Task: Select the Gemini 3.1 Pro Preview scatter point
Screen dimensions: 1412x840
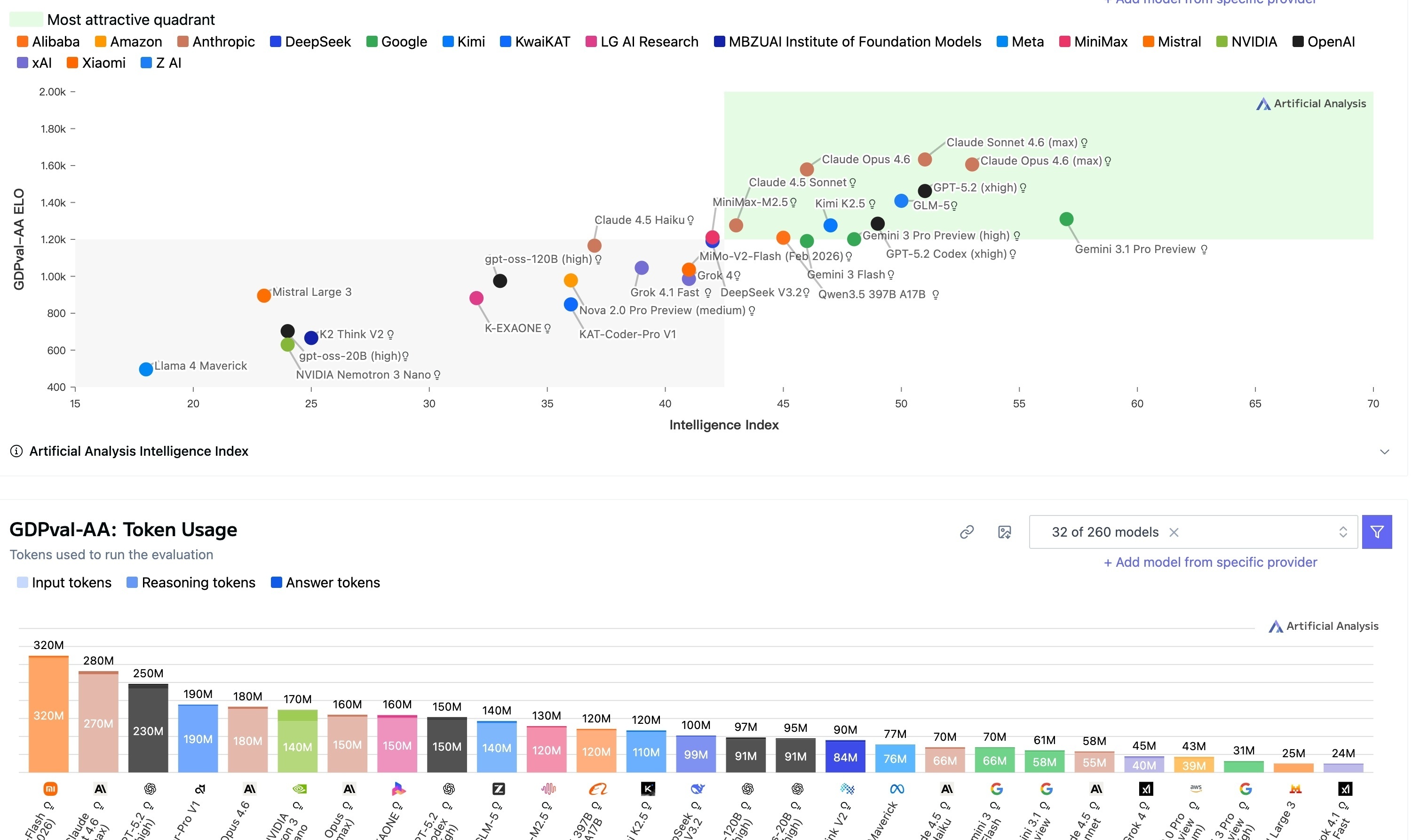Action: tap(1066, 219)
